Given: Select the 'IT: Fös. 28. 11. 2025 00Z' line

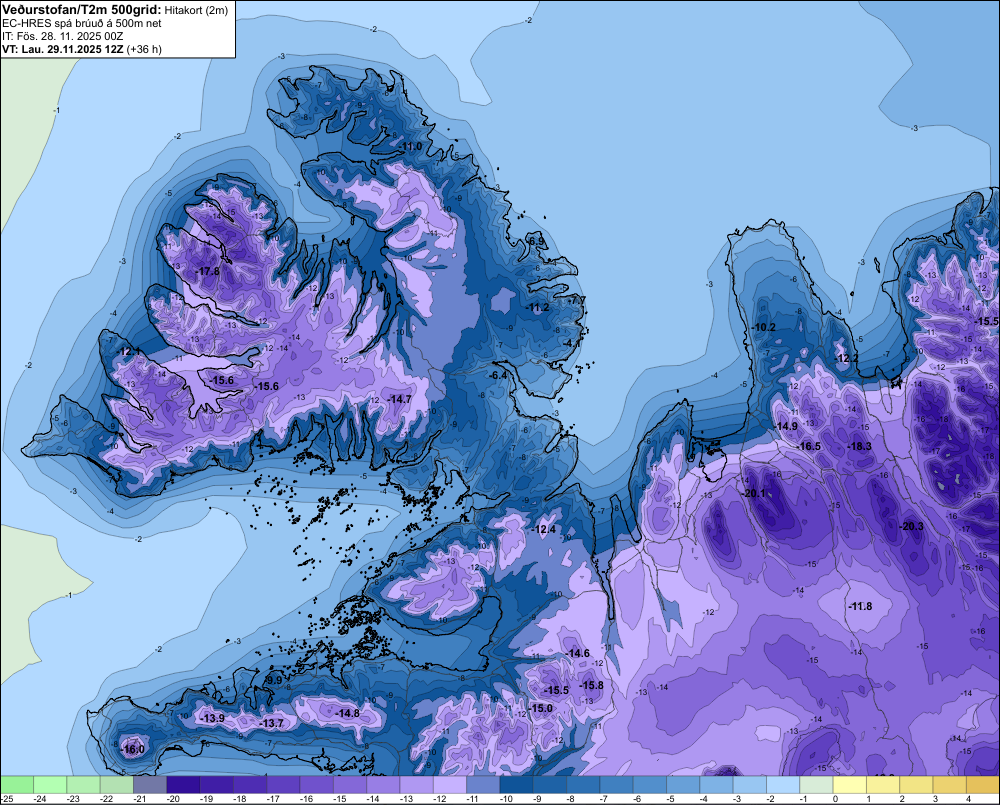Looking at the screenshot, I should [62, 36].
